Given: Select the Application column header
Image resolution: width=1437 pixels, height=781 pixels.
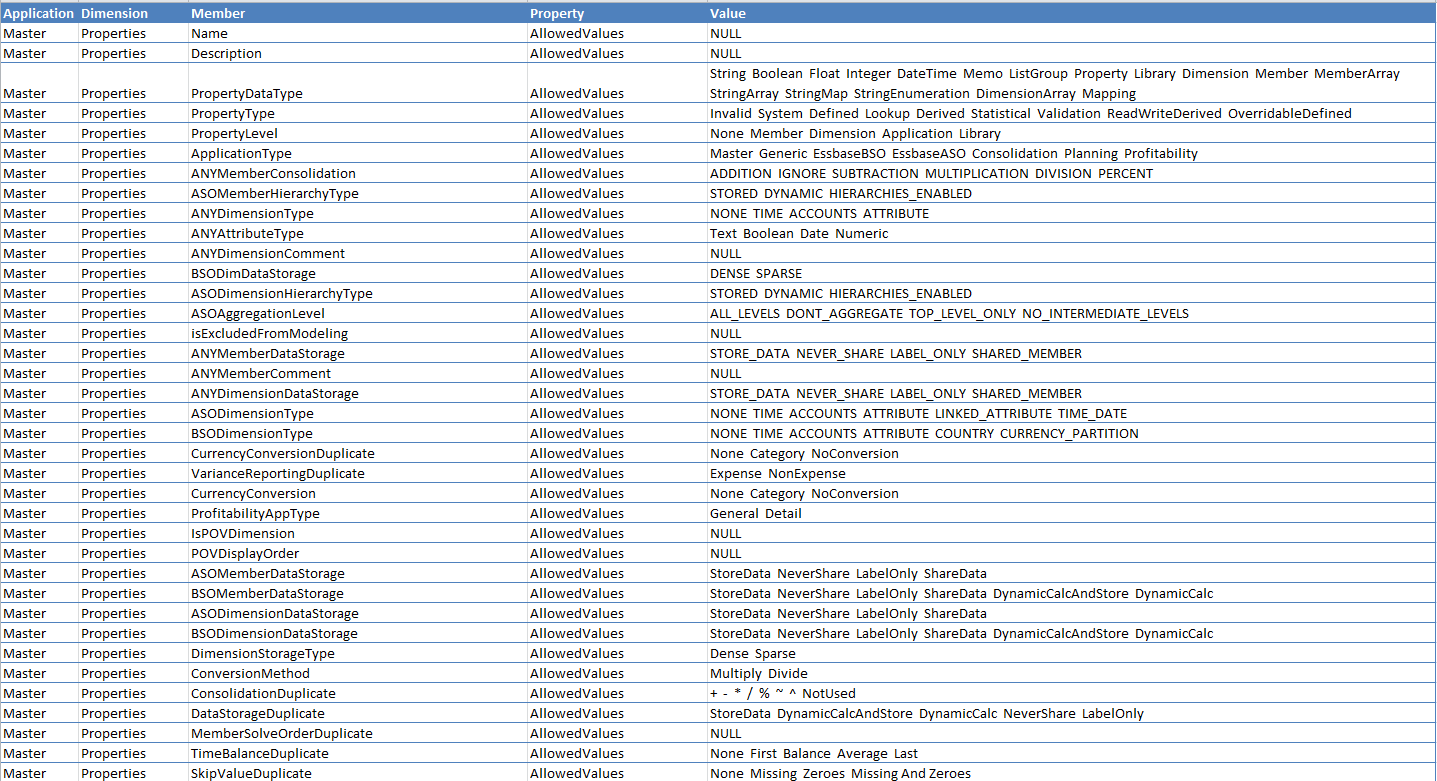Looking at the screenshot, I should [x=39, y=14].
